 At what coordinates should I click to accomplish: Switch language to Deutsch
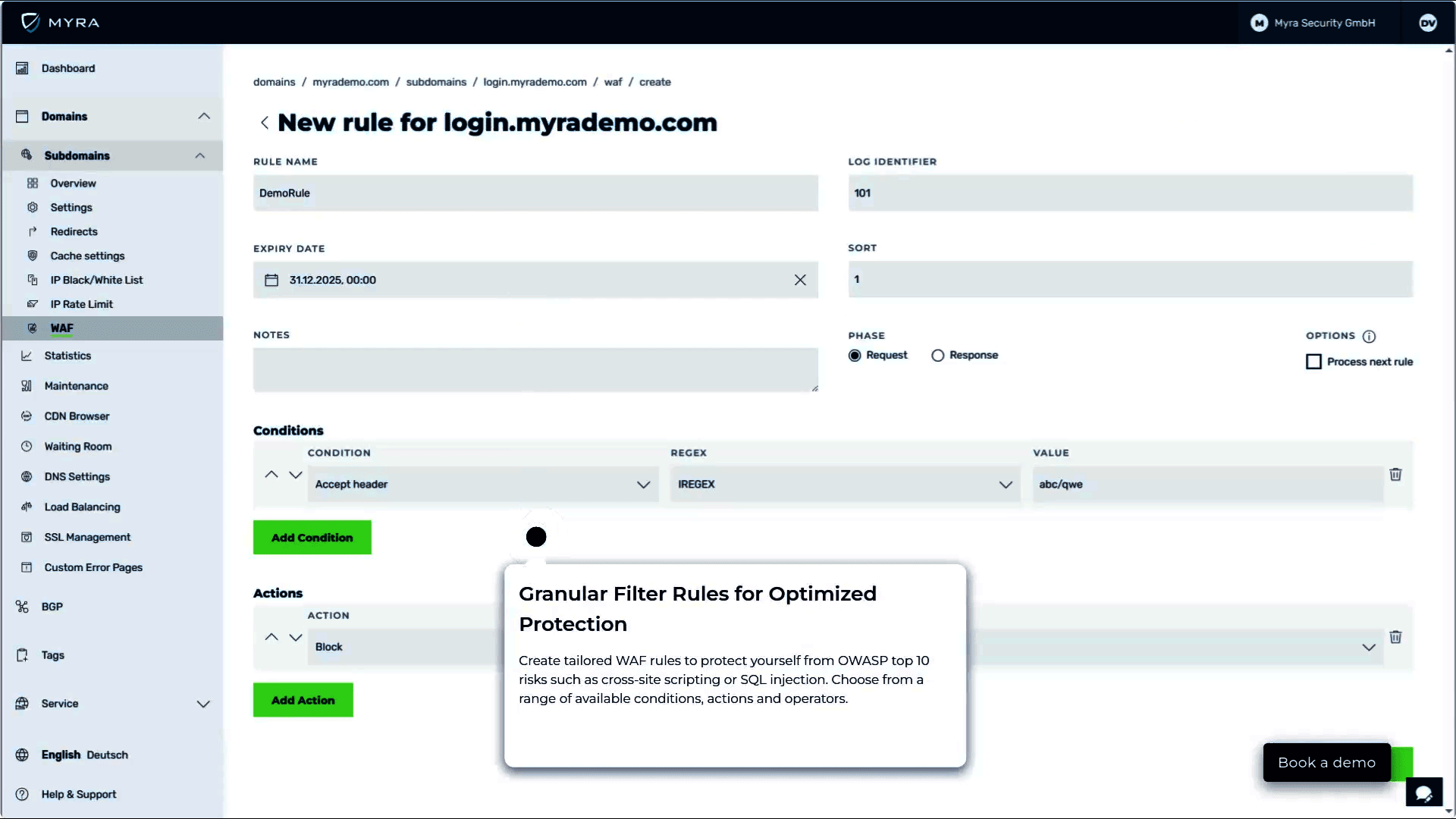[x=107, y=755]
